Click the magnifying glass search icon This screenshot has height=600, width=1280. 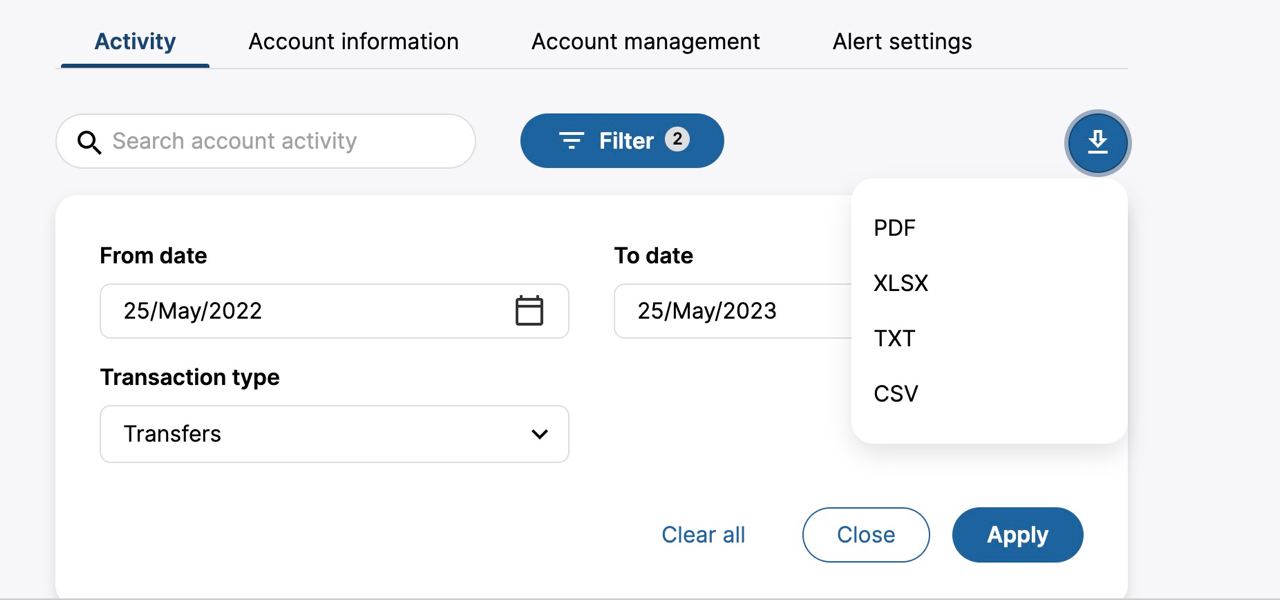tap(89, 142)
